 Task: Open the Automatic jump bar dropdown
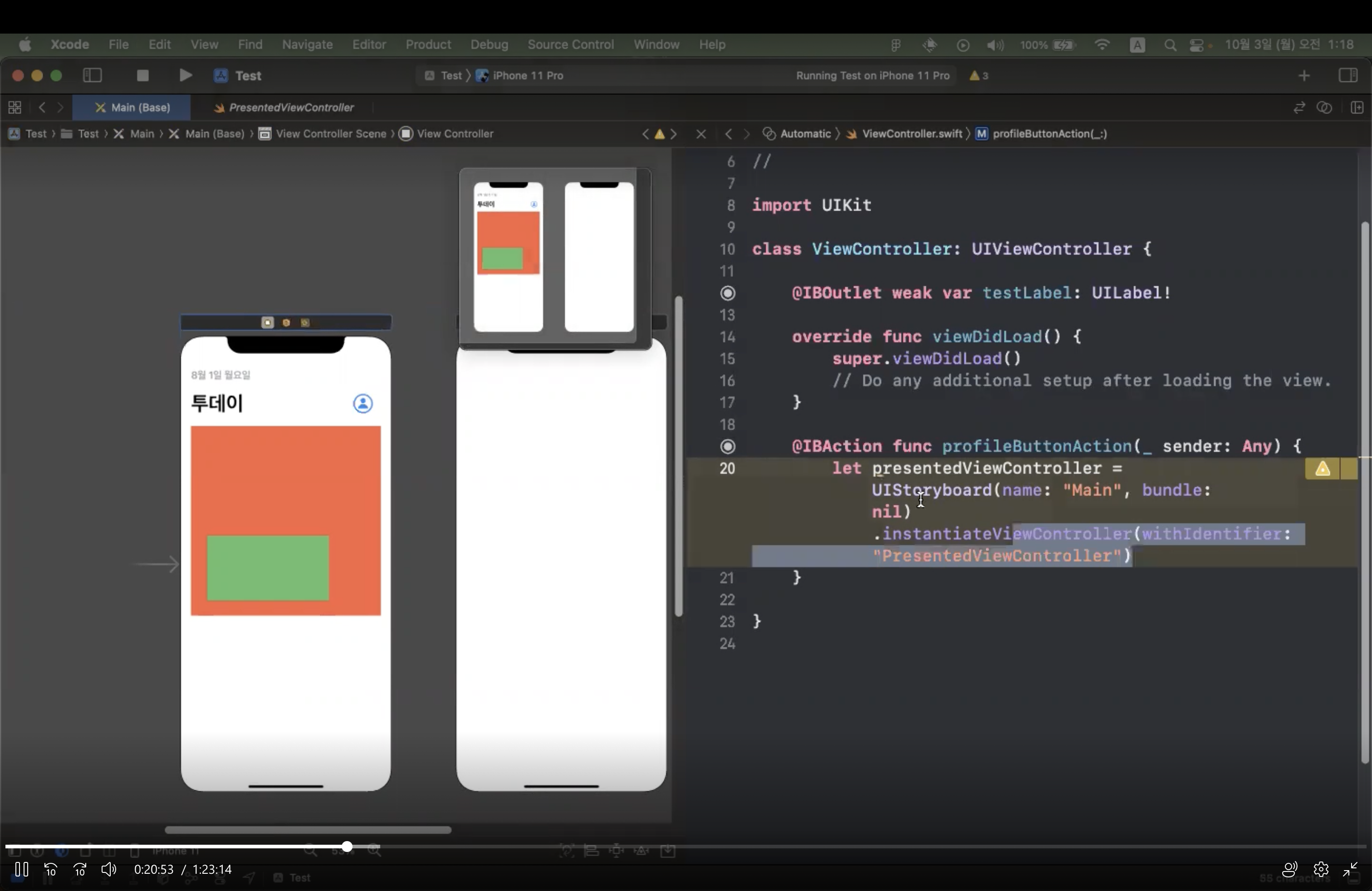tap(805, 134)
